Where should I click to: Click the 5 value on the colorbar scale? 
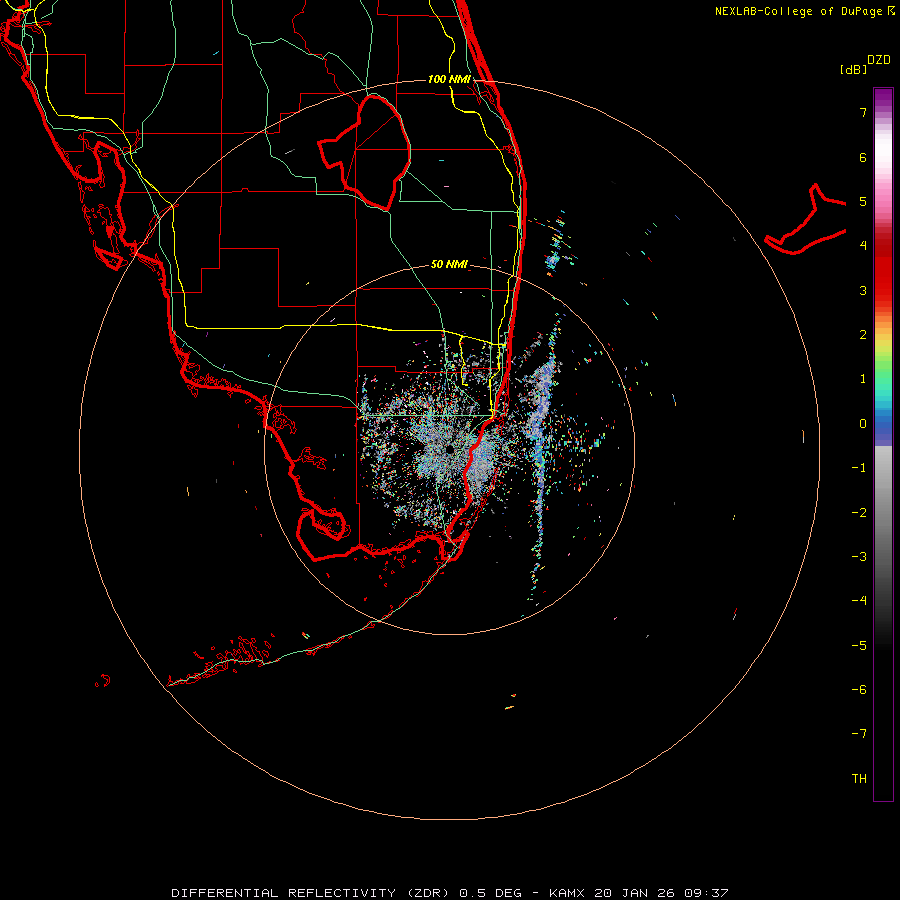click(x=863, y=201)
